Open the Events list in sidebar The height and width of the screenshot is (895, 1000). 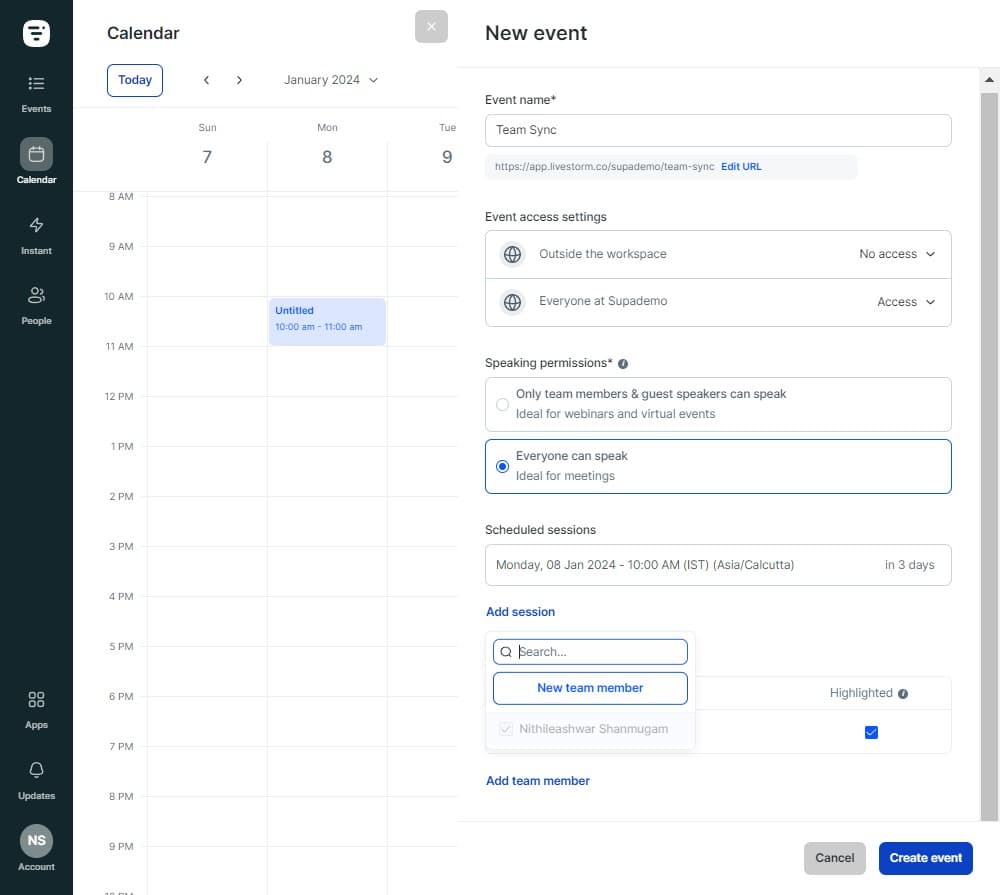[x=36, y=92]
